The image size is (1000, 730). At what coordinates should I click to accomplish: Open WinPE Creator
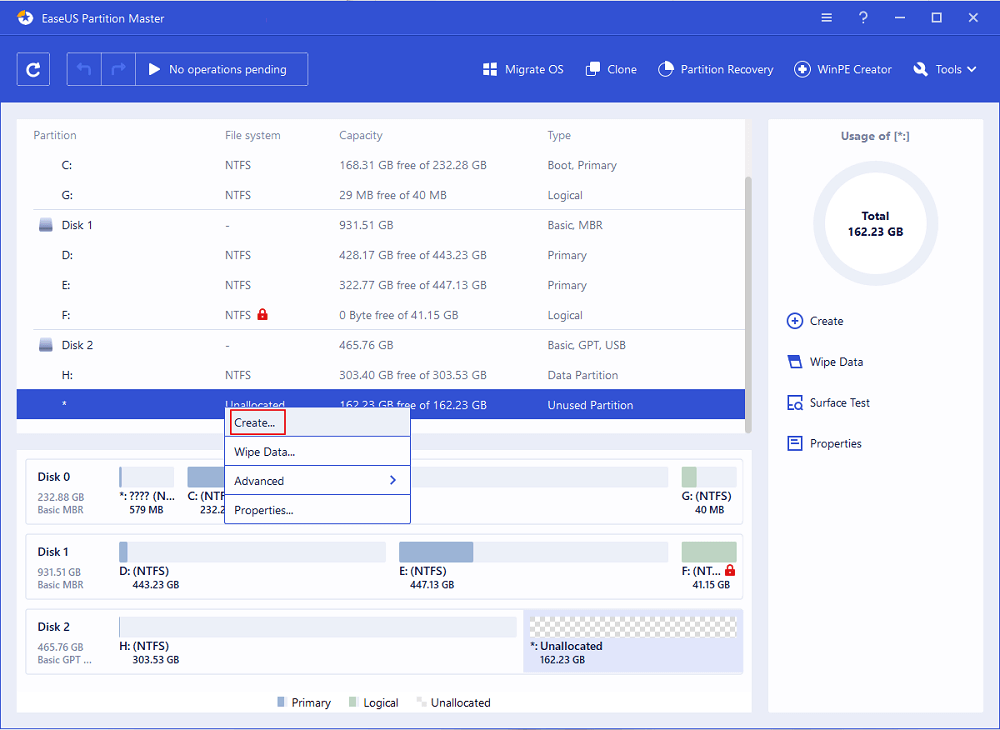pos(842,69)
